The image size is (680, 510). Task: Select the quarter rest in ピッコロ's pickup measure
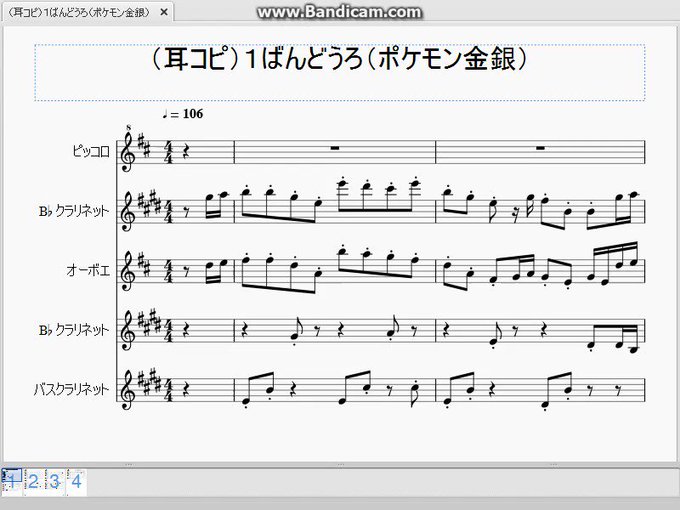186,152
